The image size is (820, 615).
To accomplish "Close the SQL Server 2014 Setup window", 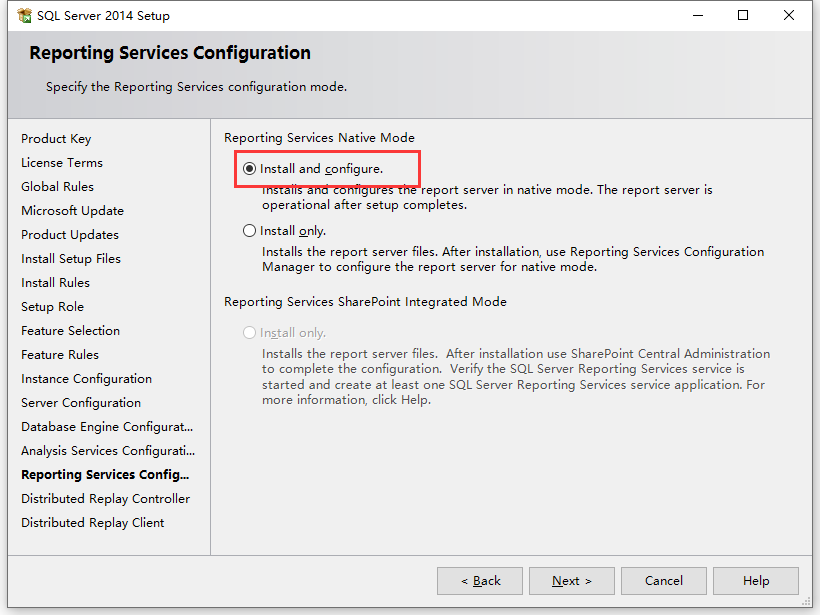I will [789, 16].
